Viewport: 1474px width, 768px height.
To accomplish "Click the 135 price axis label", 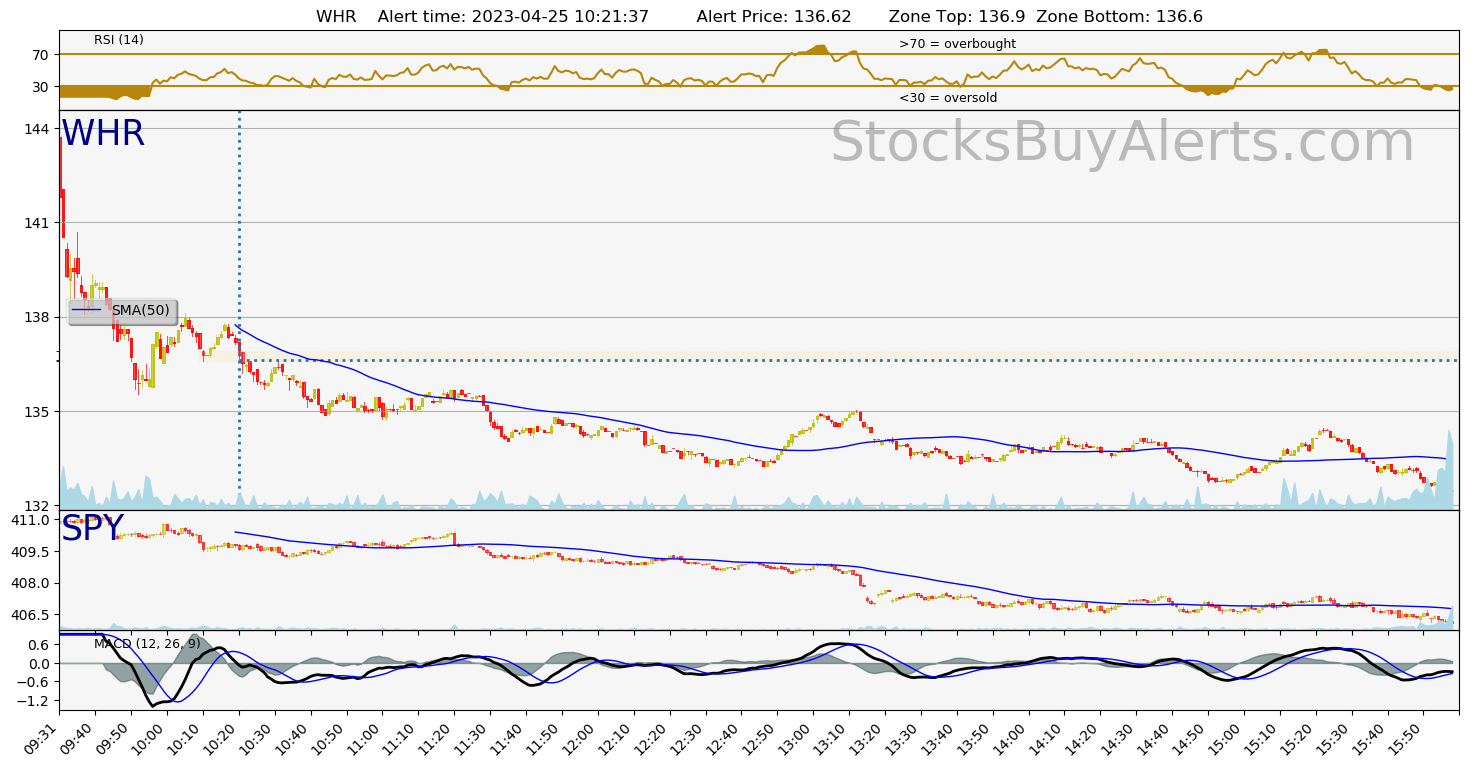I will point(38,412).
